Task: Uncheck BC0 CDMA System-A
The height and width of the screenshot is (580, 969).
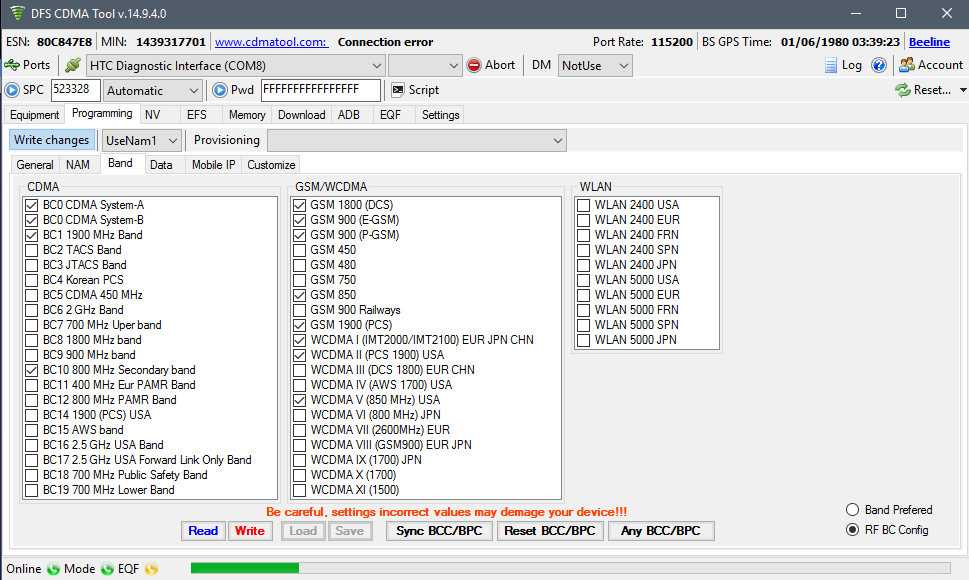Action: pyautogui.click(x=32, y=205)
